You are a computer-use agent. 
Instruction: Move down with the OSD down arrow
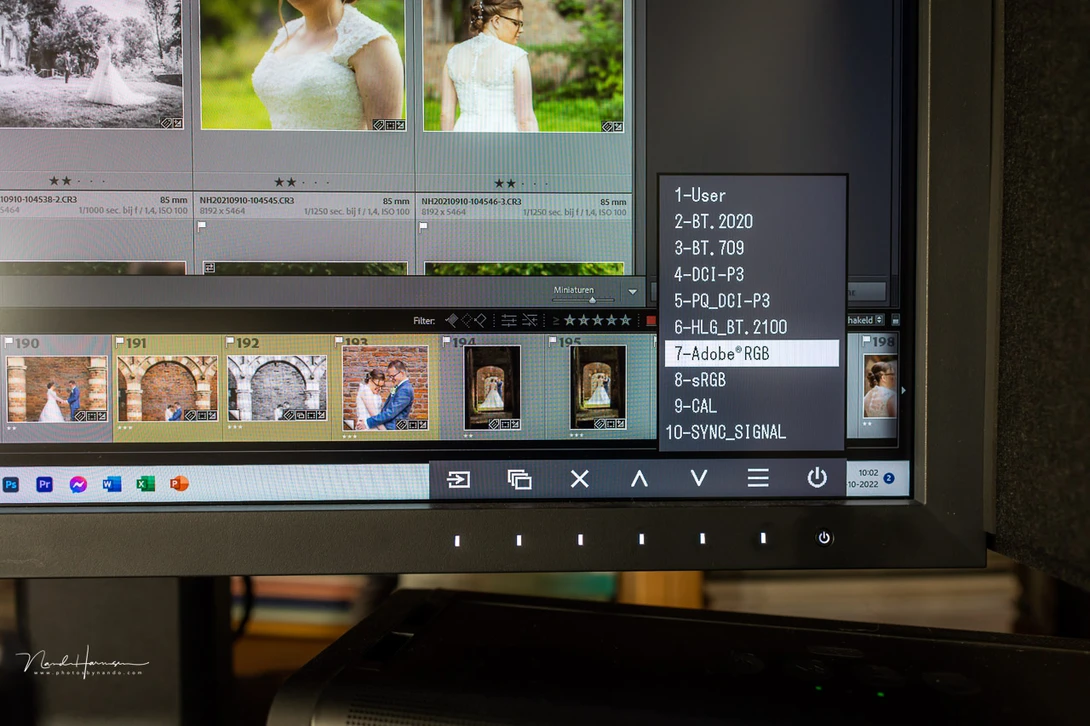pos(699,478)
